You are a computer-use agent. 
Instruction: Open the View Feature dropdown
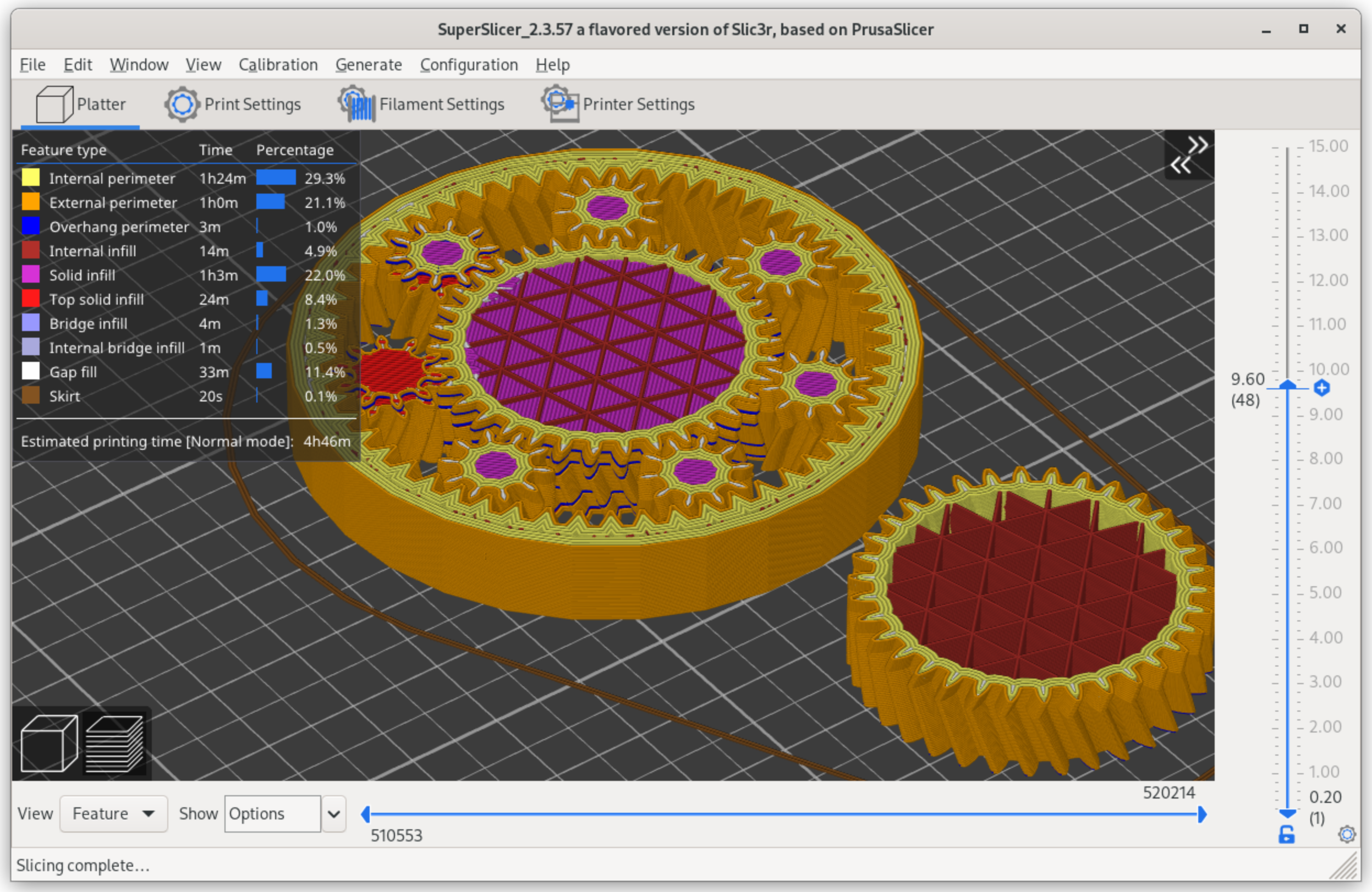(x=113, y=813)
